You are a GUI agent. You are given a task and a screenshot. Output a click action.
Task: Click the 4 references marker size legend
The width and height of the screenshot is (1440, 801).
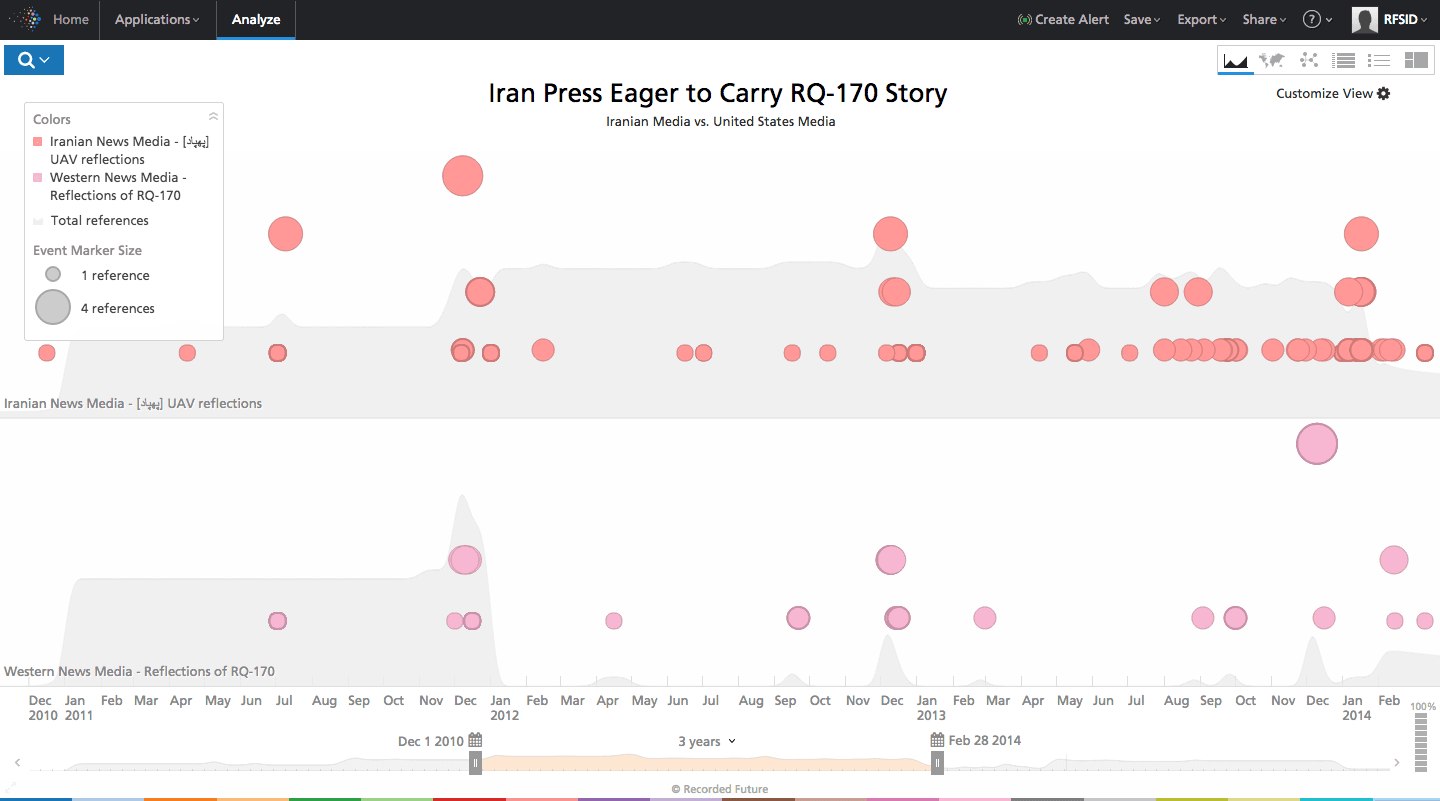(95, 308)
